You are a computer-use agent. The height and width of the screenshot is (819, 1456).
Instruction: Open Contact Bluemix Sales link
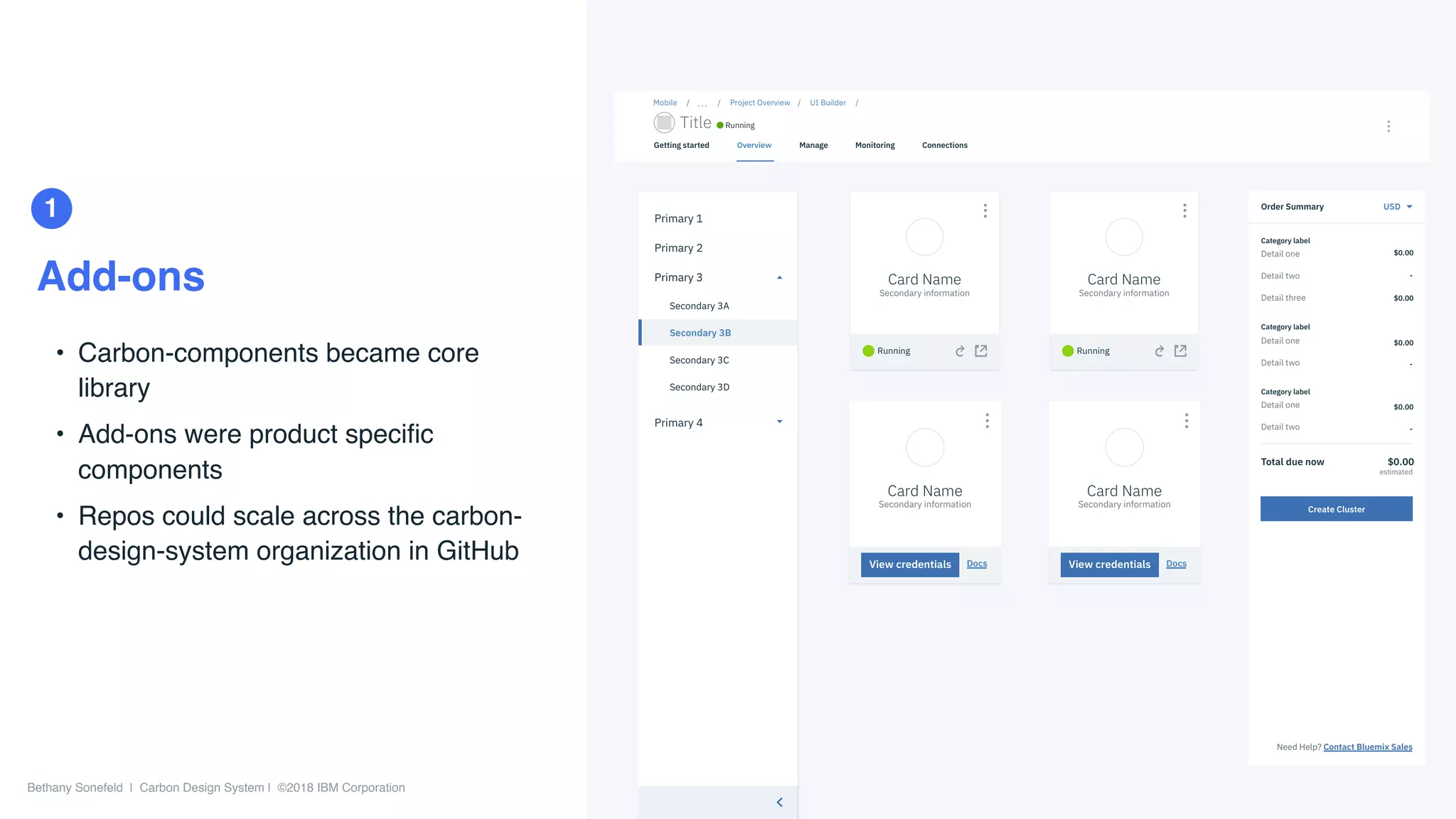coord(1368,747)
